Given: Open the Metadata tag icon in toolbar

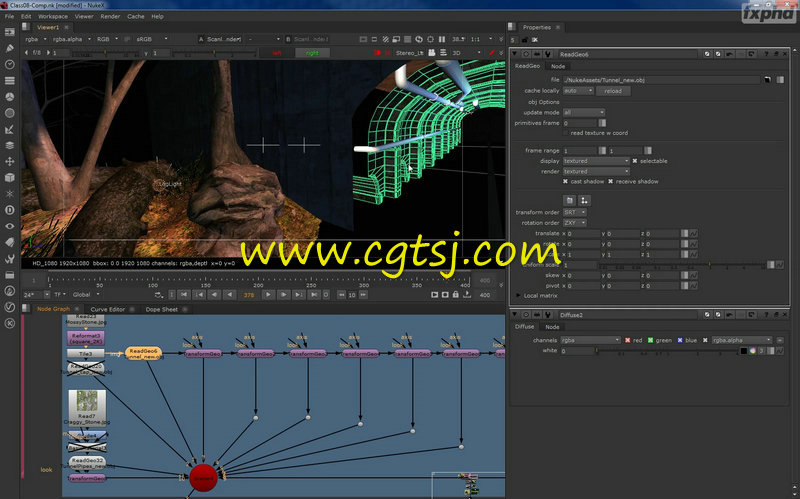Looking at the screenshot, I should click(x=9, y=242).
